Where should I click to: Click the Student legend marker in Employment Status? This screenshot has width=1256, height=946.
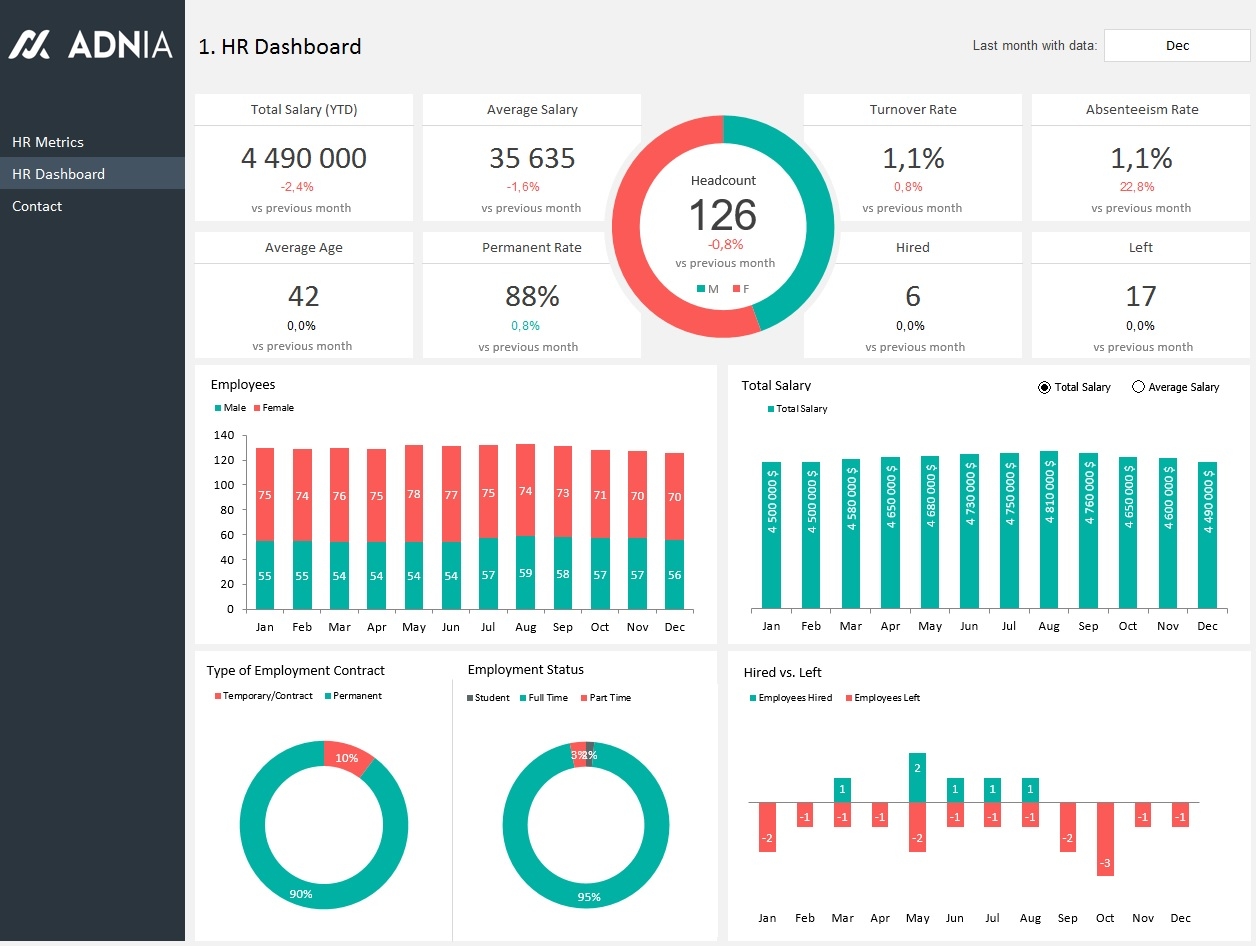[468, 697]
